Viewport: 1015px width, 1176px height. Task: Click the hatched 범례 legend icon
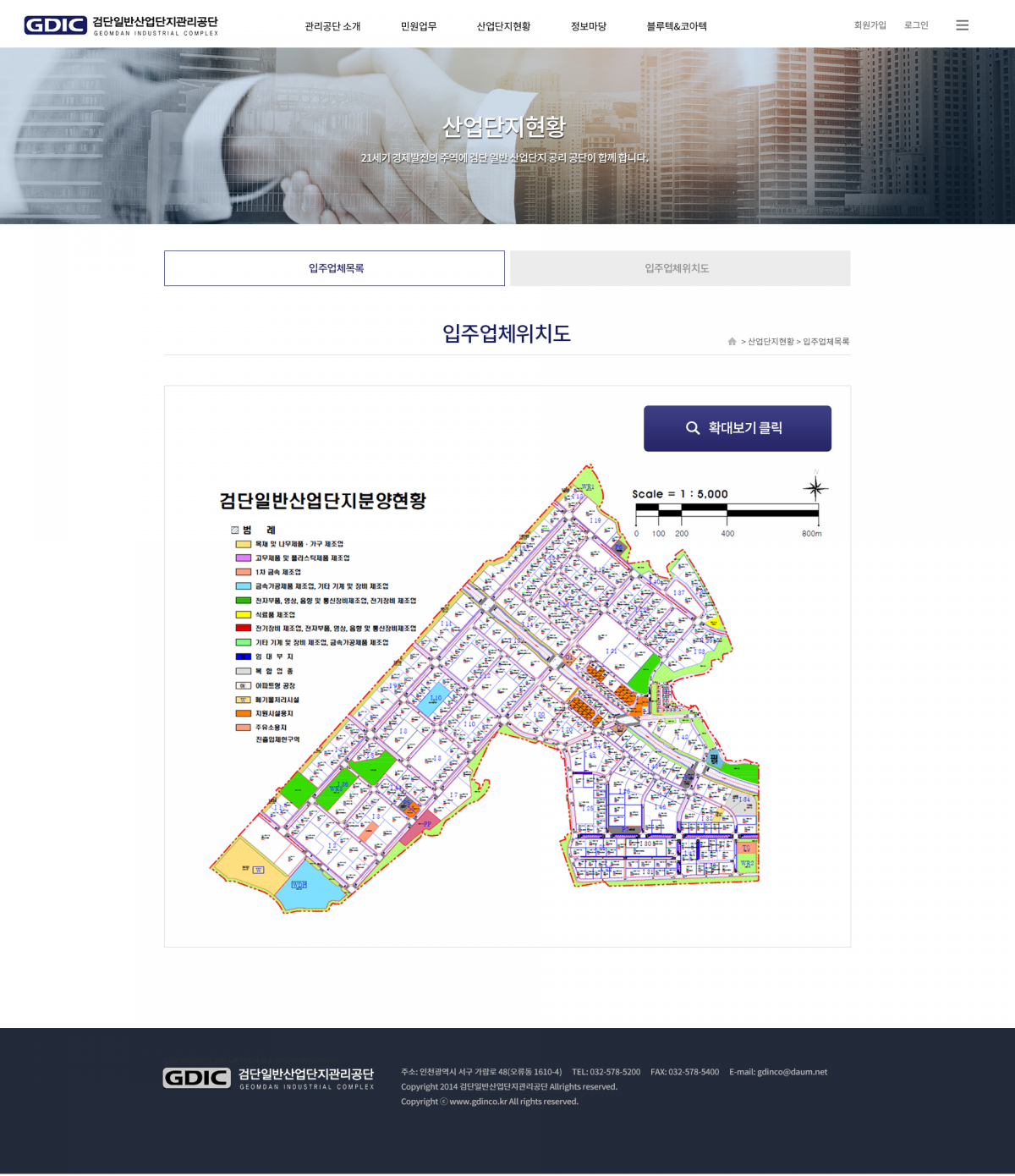pos(235,530)
